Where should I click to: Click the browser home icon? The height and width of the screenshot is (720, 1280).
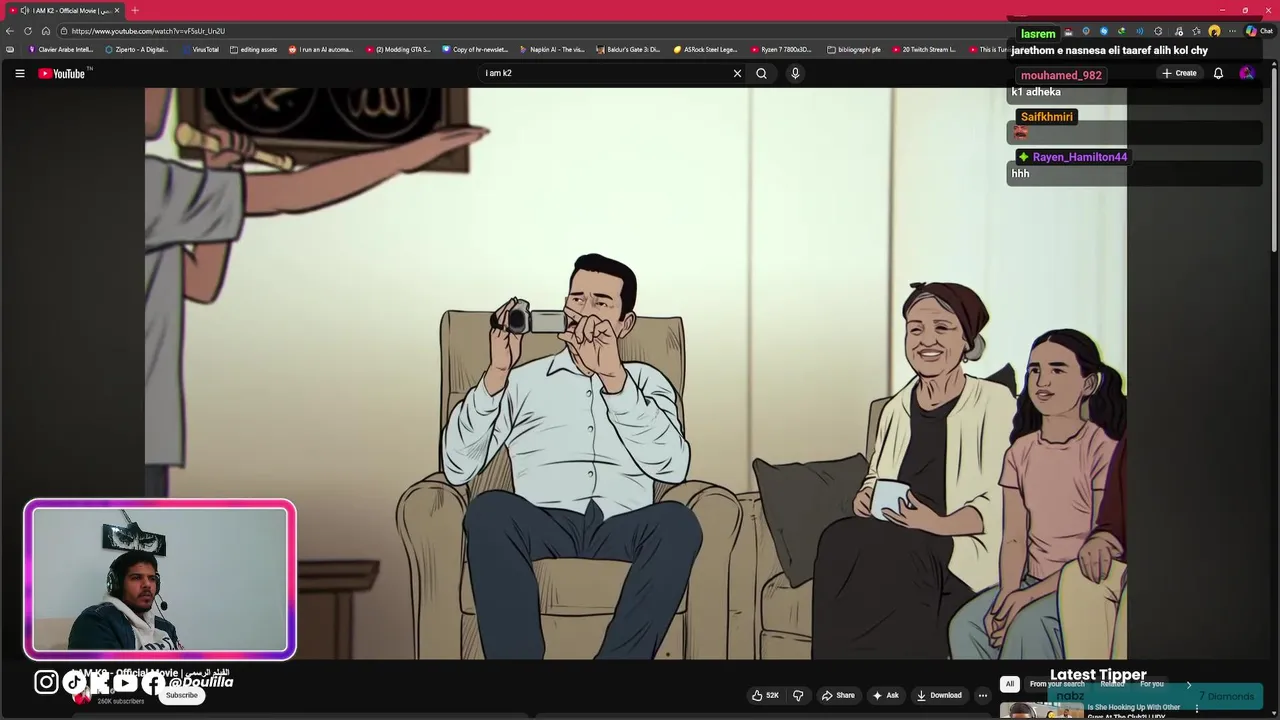(46, 31)
